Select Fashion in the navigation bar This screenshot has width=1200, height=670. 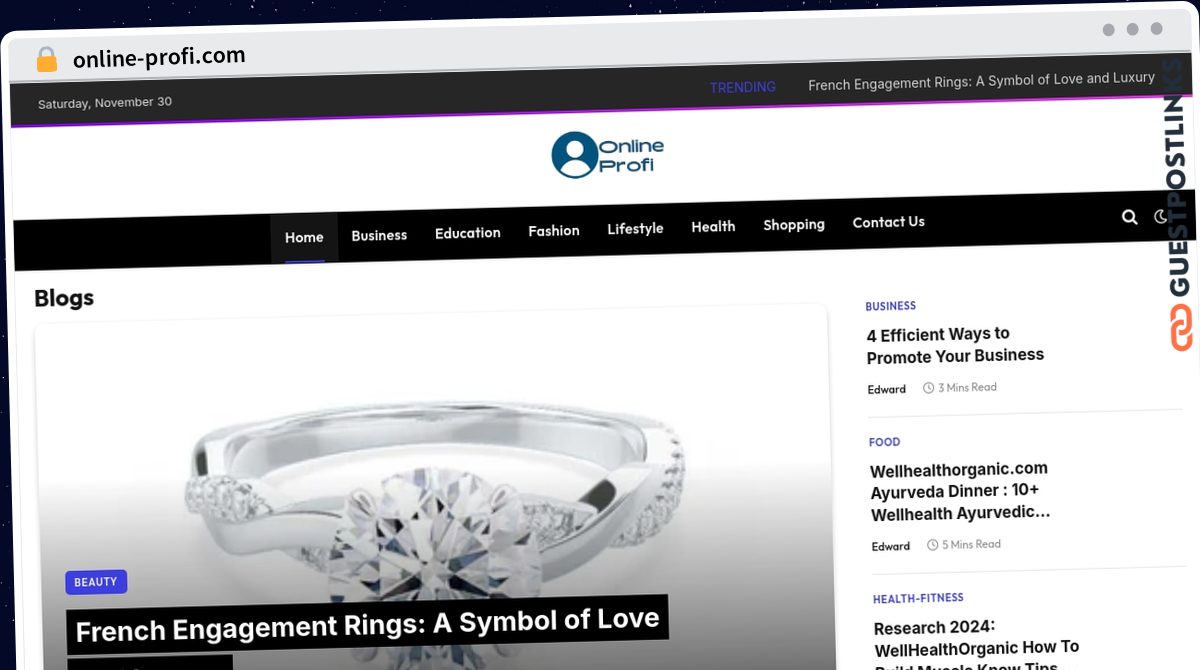click(x=554, y=231)
